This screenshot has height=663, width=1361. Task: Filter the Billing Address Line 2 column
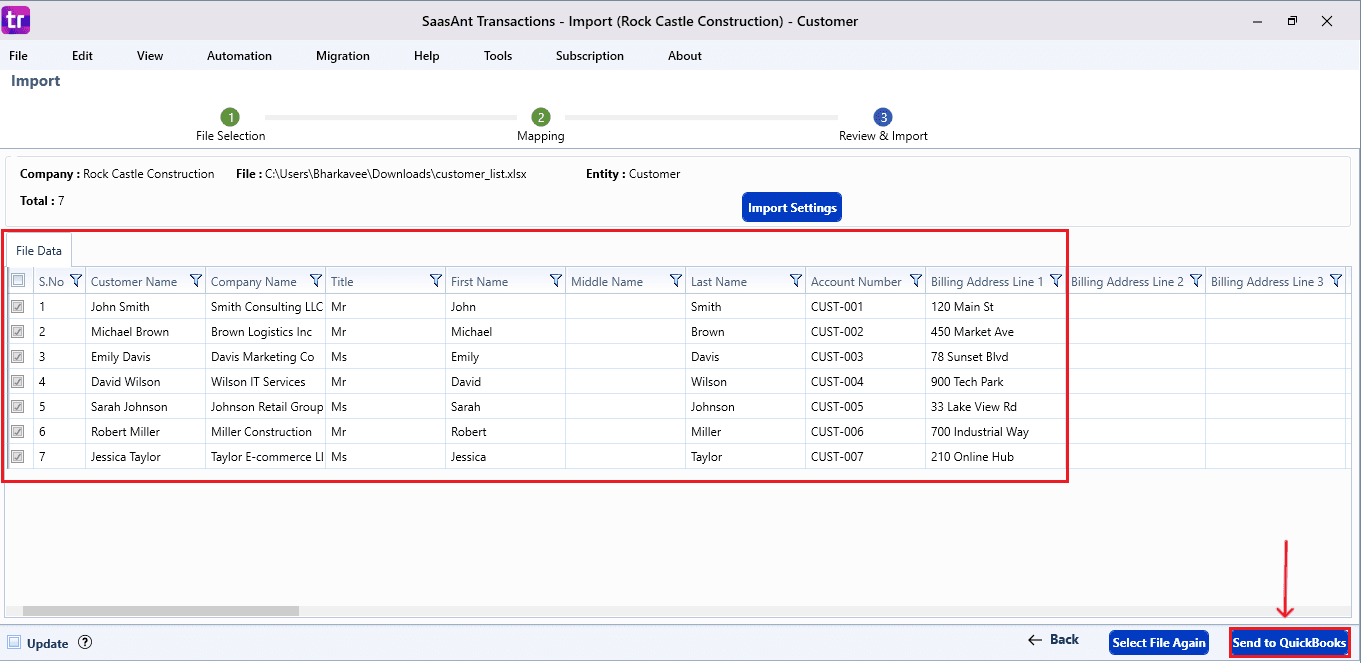[x=1196, y=281]
